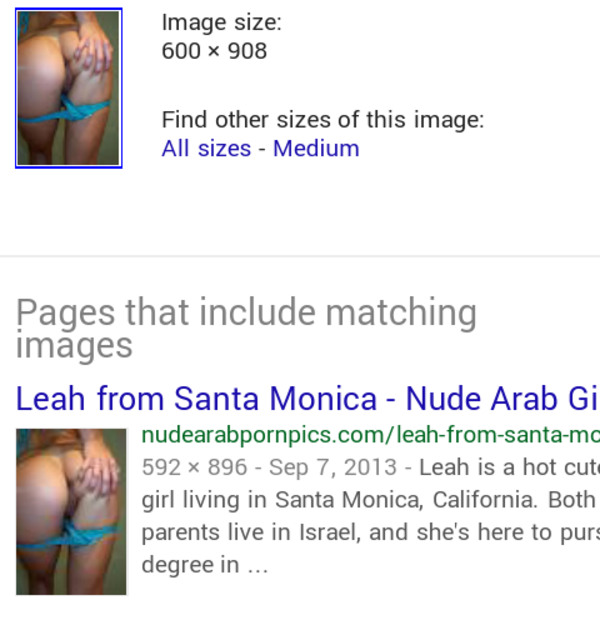Click the result snippet mentioning Santa Monica, California
This screenshot has width=600, height=620.
[x=371, y=516]
